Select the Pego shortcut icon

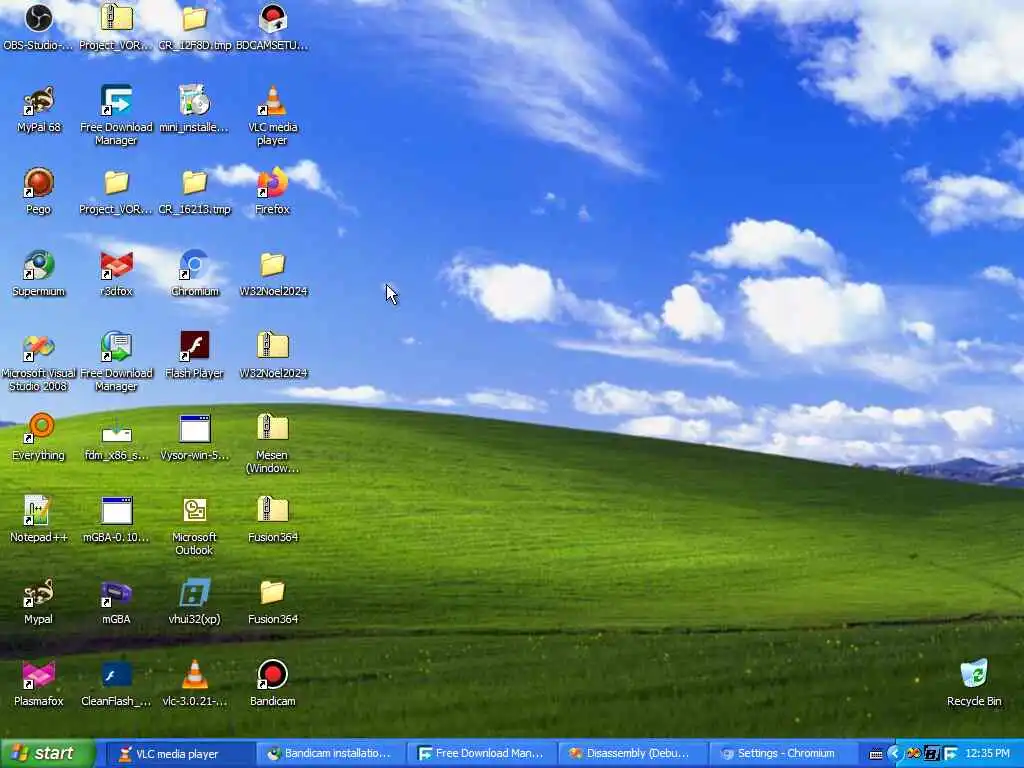coord(38,191)
